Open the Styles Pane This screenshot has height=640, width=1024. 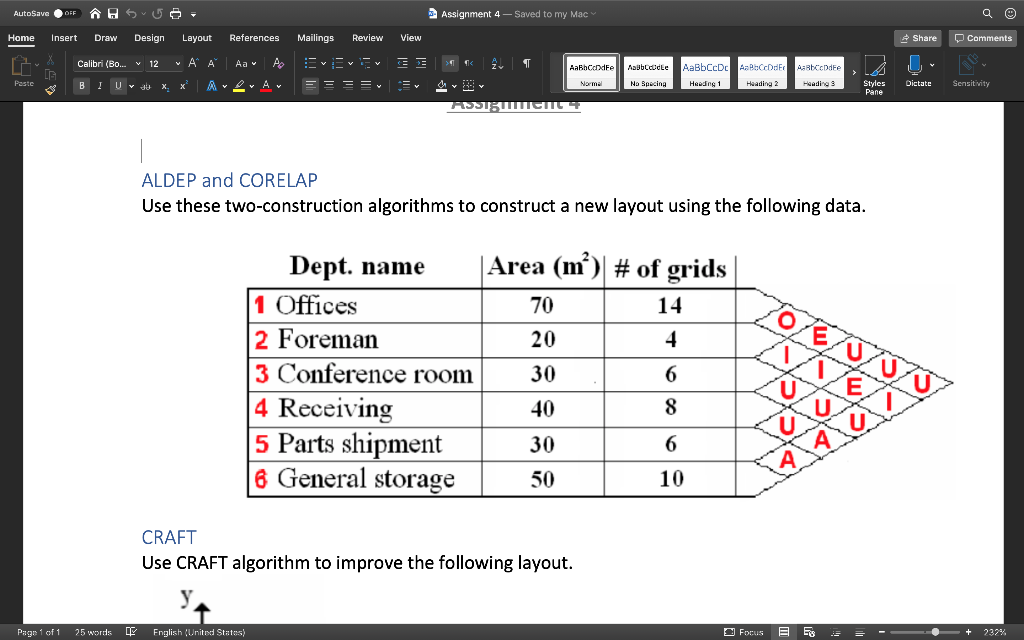874,74
